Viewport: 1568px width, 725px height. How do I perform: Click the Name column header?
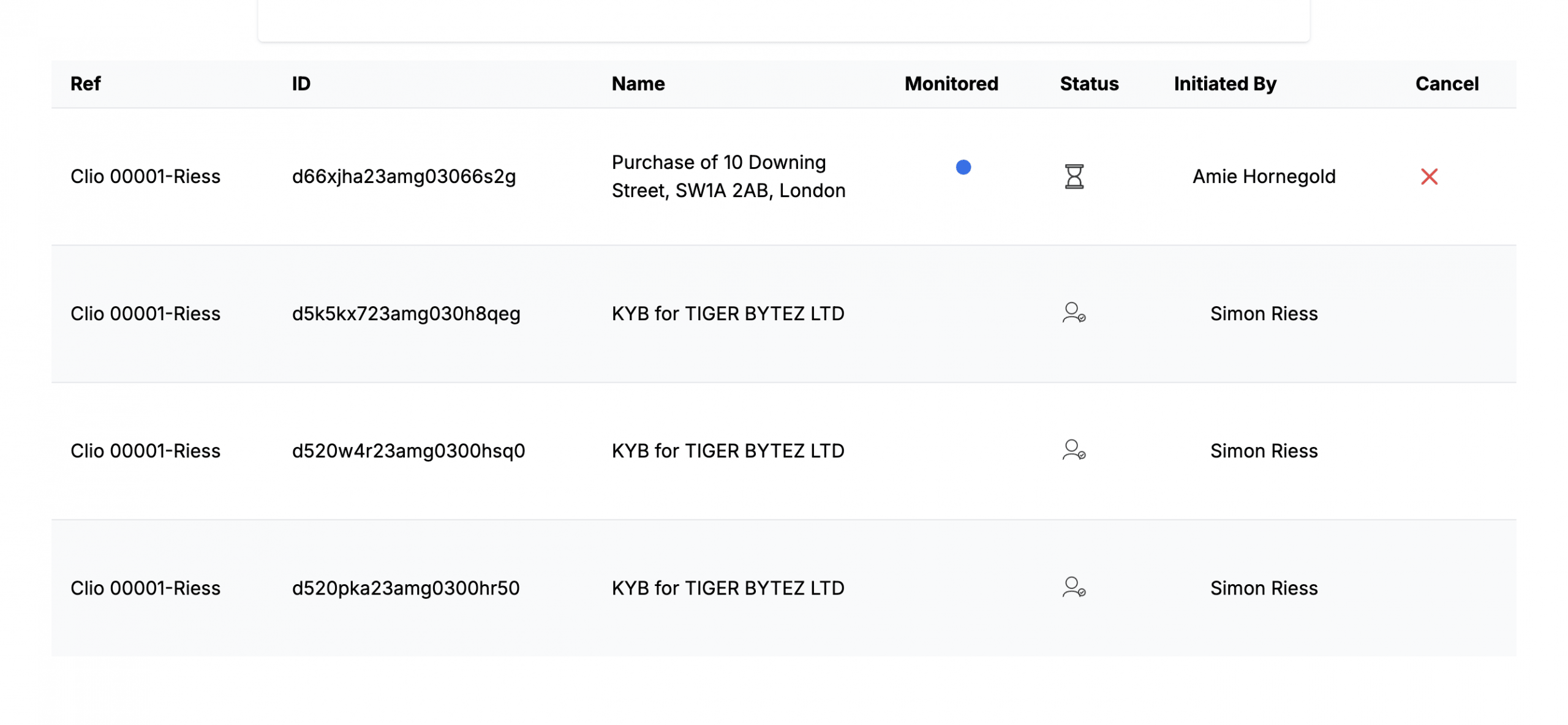[x=638, y=83]
